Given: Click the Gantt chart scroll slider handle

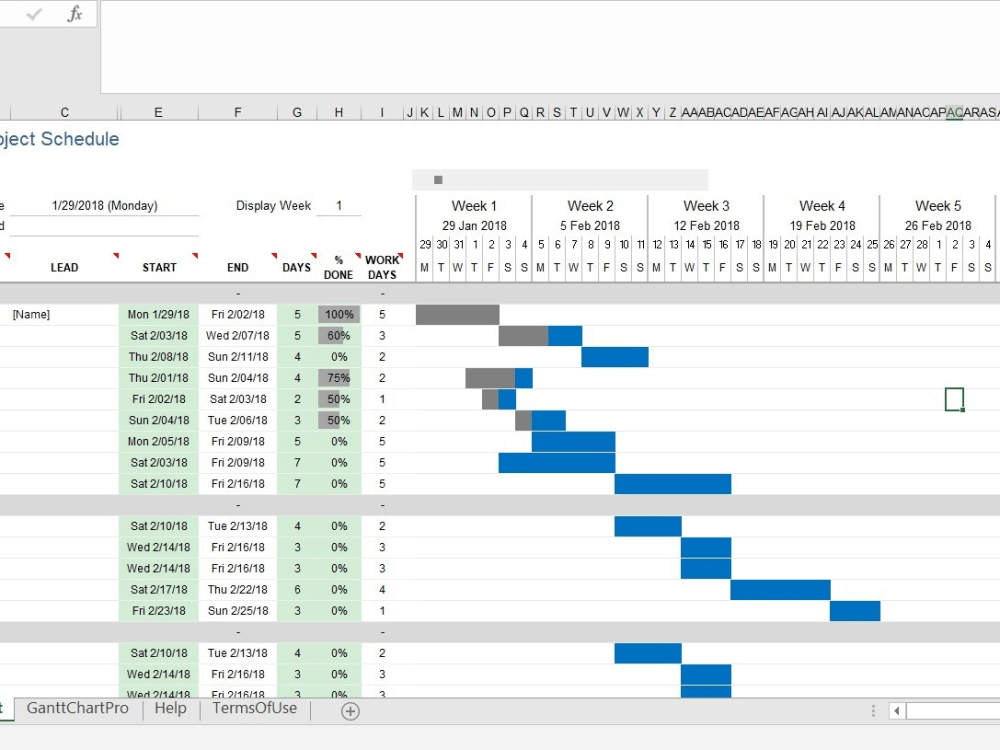Looking at the screenshot, I should tap(437, 179).
